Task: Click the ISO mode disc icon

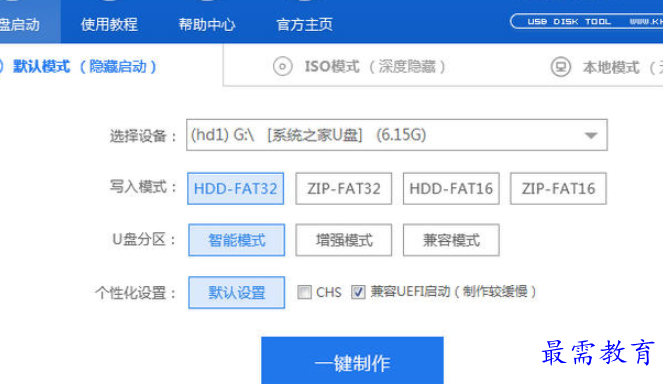Action: point(282,66)
